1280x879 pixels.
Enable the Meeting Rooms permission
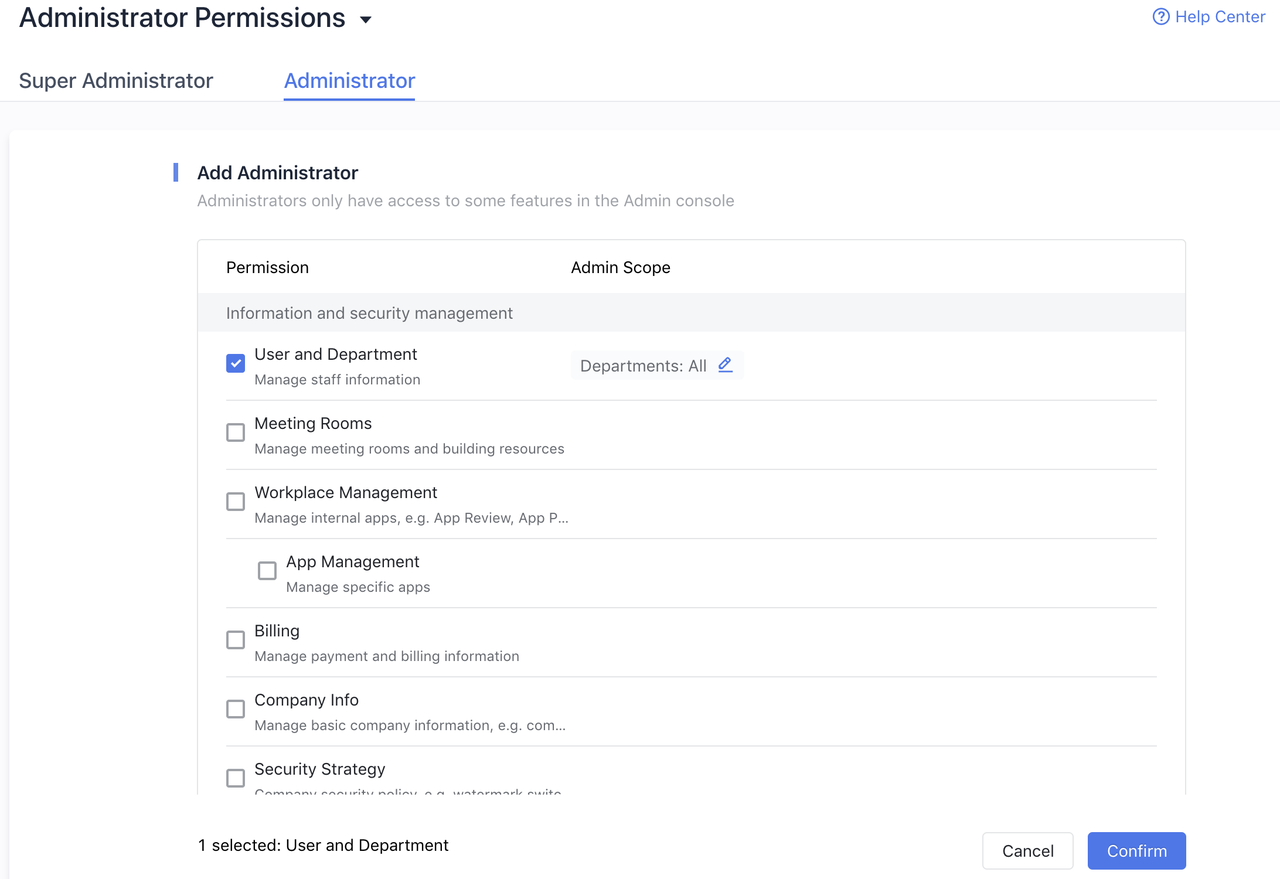point(235,432)
